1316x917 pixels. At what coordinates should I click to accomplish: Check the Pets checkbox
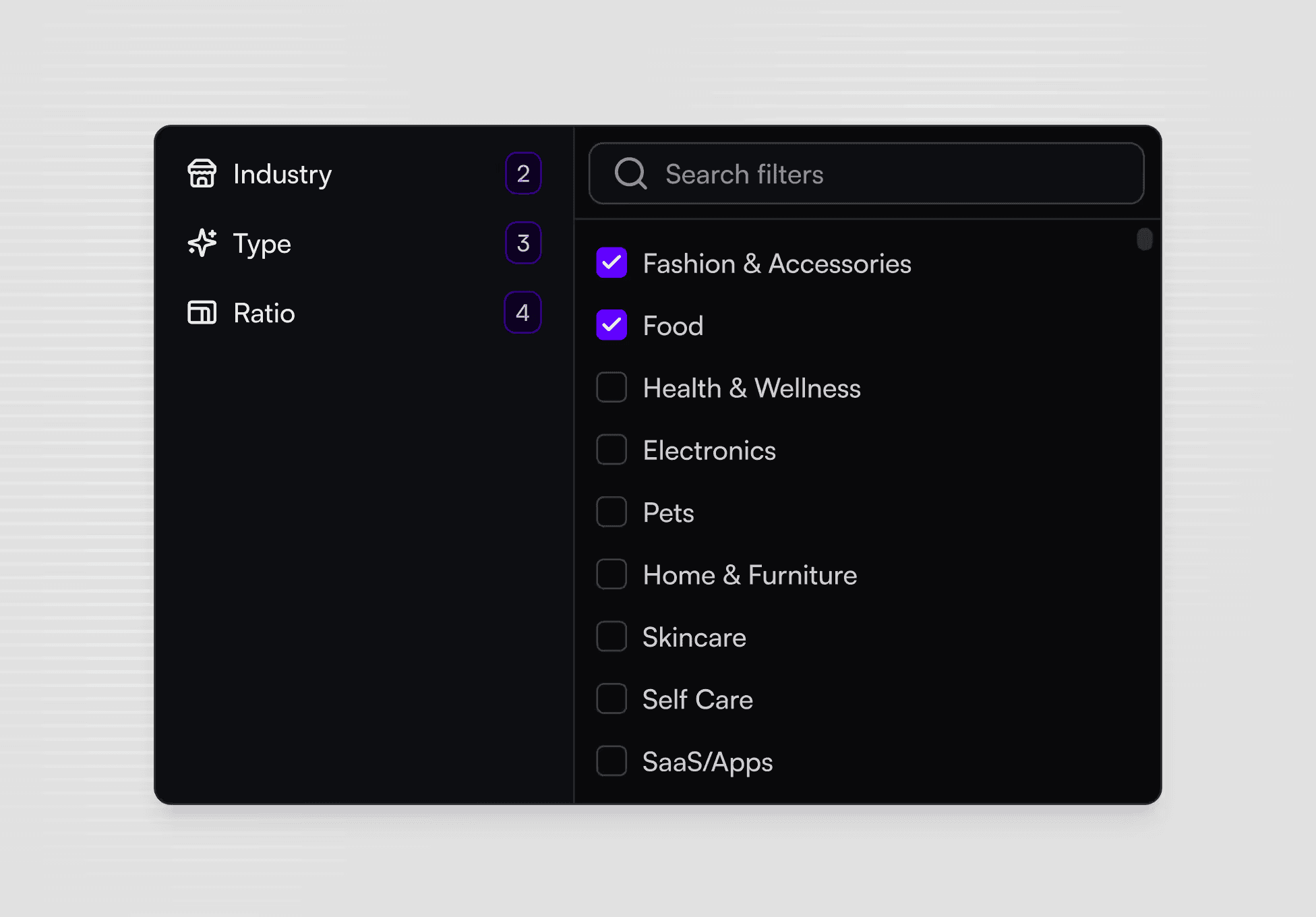[x=611, y=512]
